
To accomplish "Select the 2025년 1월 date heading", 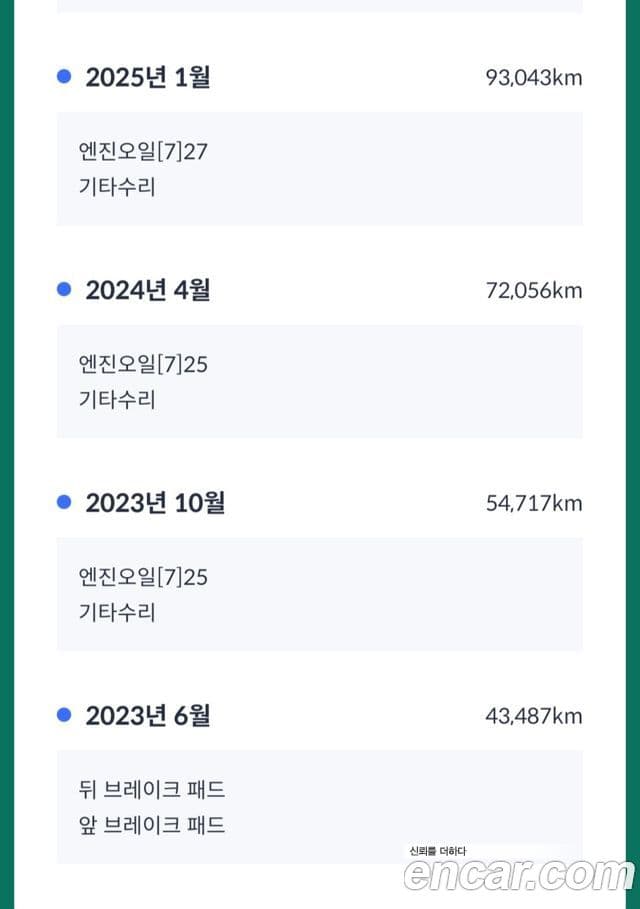I will 148,77.
